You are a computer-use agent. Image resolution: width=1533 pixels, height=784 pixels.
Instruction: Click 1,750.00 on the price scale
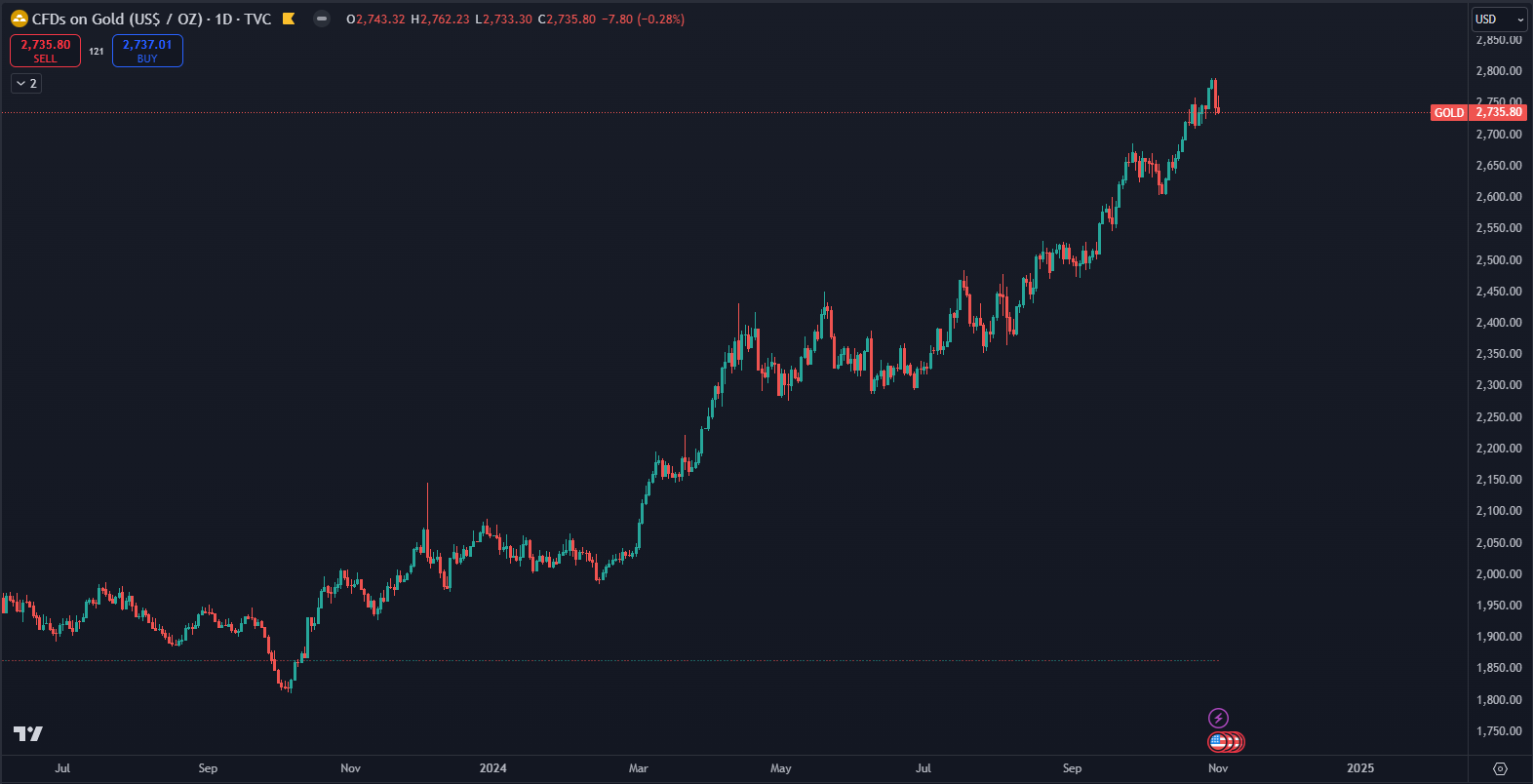(1499, 731)
